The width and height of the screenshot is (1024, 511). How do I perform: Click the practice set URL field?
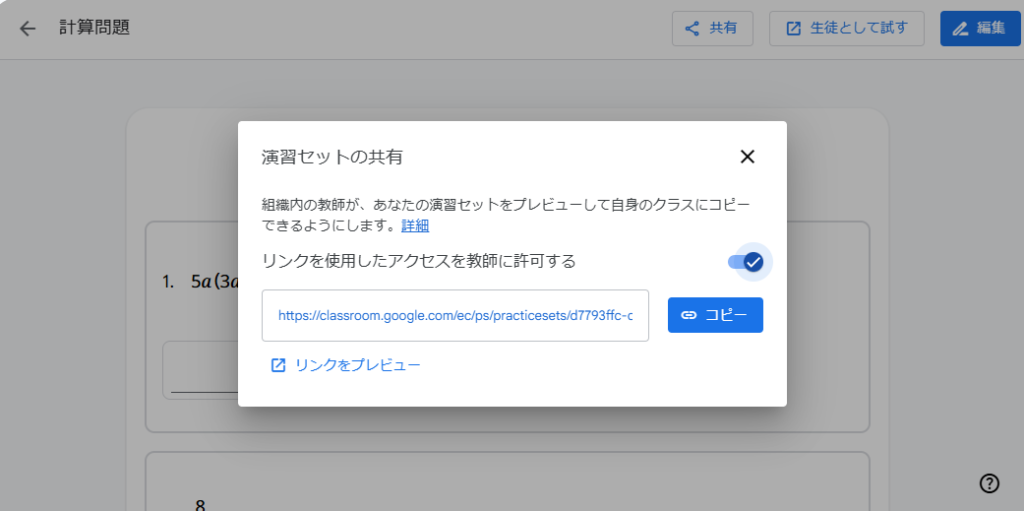point(455,316)
